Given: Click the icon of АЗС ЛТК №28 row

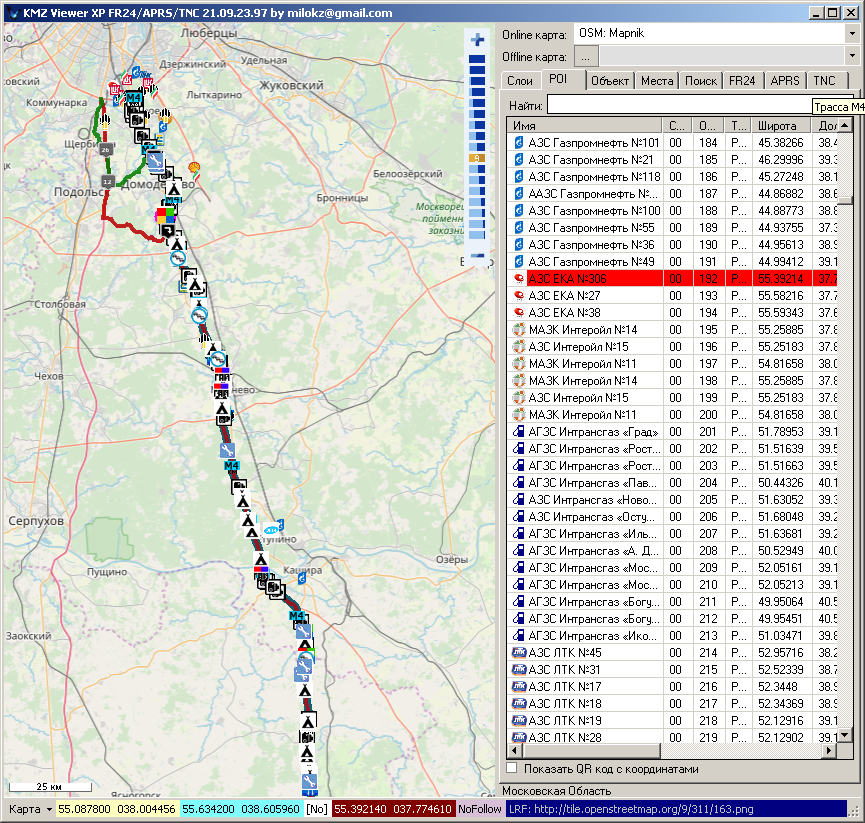Looking at the screenshot, I should coord(519,738).
